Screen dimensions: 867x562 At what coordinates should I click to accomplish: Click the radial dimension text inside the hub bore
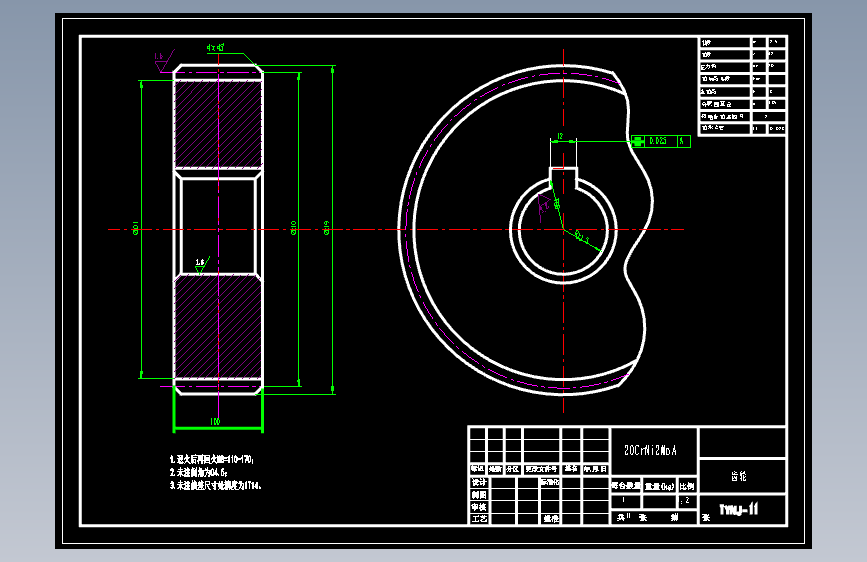click(581, 237)
